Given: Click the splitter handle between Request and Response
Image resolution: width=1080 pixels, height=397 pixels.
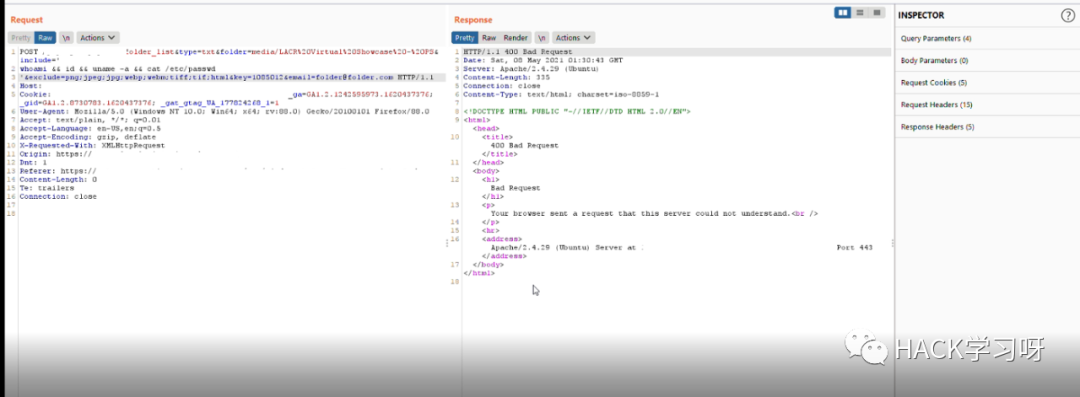Looking at the screenshot, I should click(x=446, y=243).
